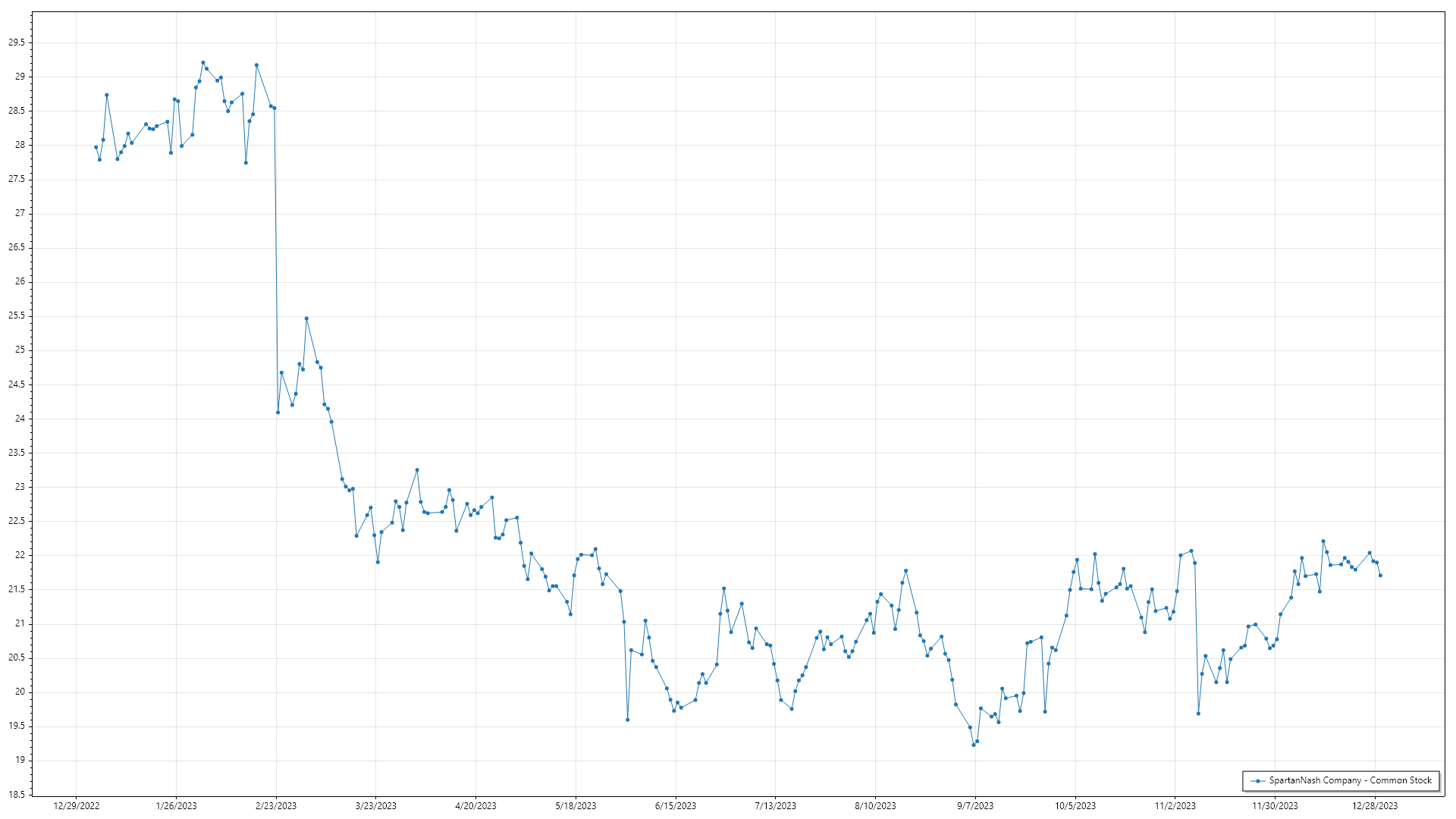Select the 4/20/2023 date axis label
Viewport: 1456px width, 819px height.
475,806
